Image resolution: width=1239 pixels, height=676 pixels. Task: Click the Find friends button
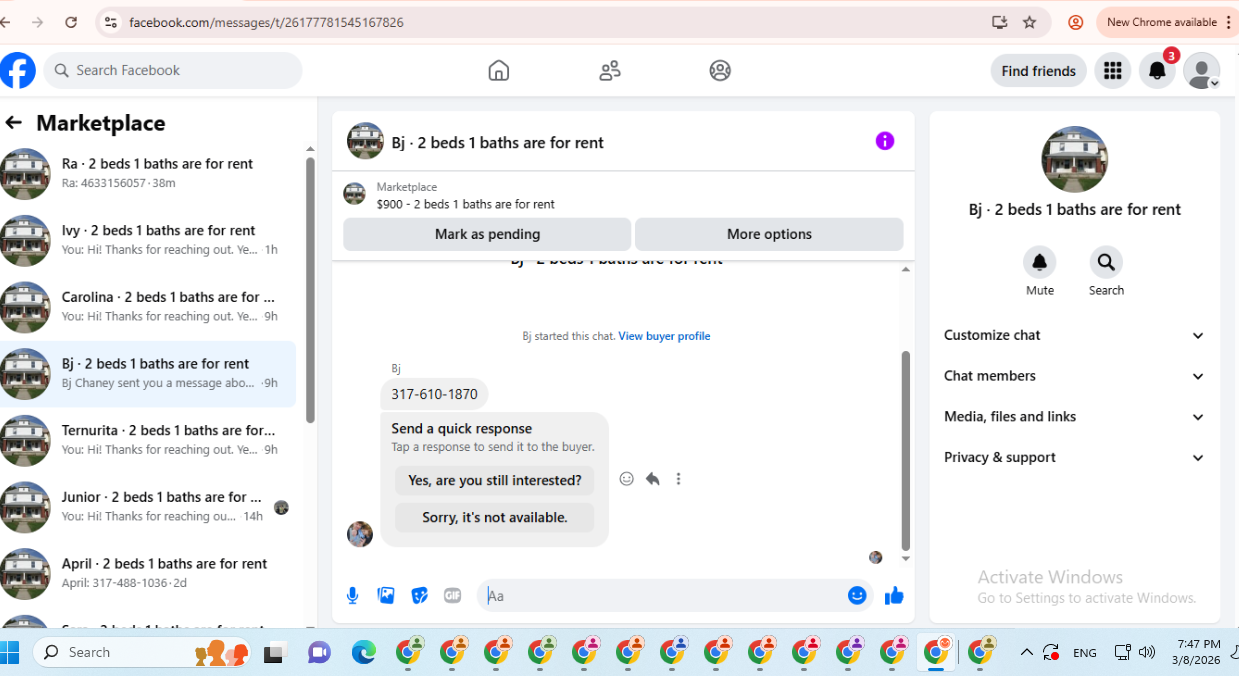click(x=1039, y=71)
